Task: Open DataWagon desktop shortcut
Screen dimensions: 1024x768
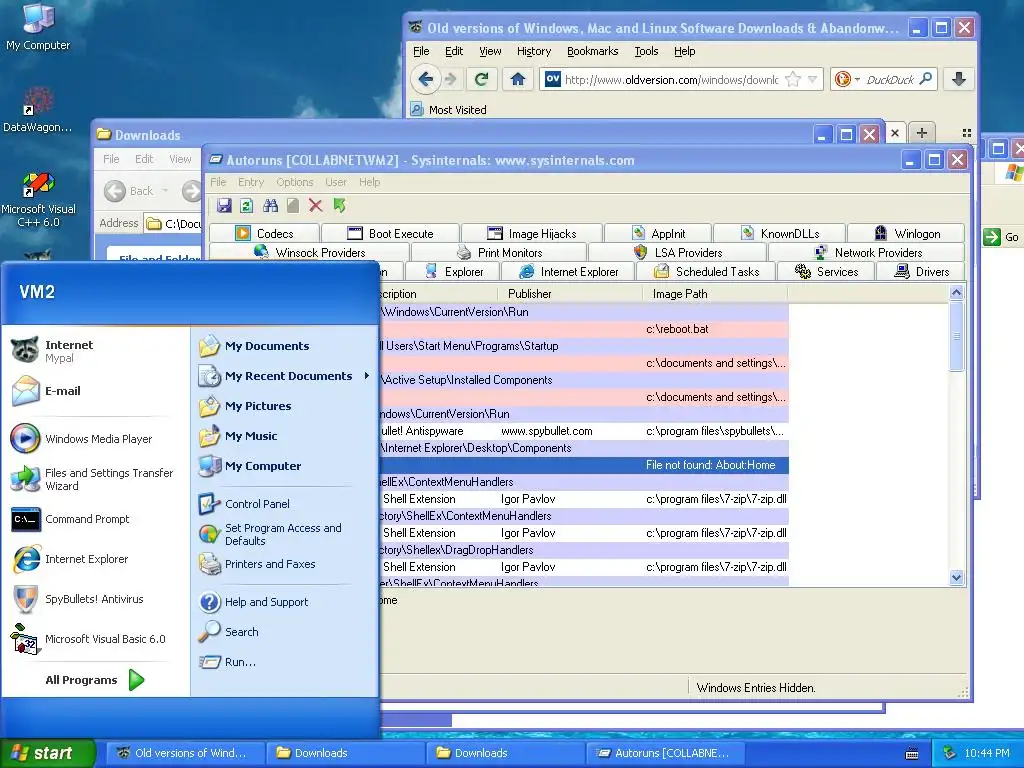Action: point(38,110)
